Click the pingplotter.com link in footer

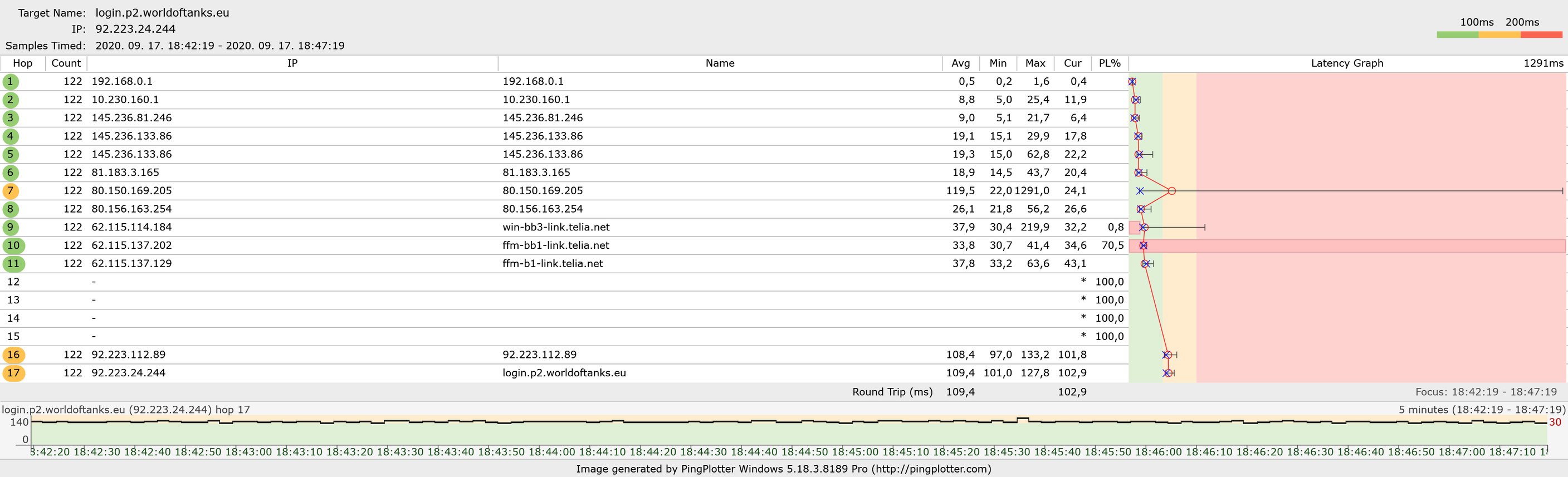tap(931, 469)
